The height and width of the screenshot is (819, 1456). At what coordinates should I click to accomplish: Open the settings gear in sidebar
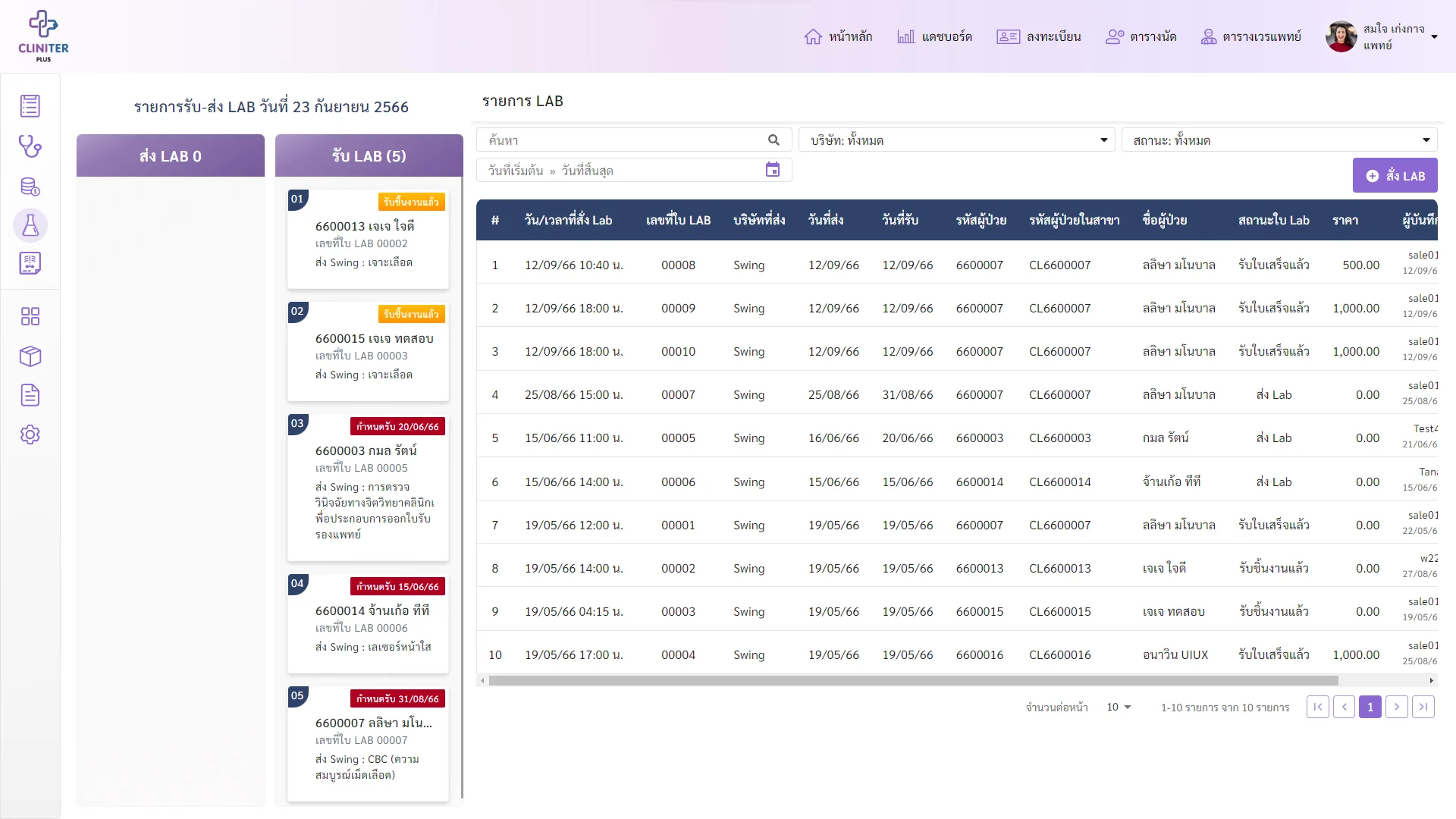[x=30, y=435]
